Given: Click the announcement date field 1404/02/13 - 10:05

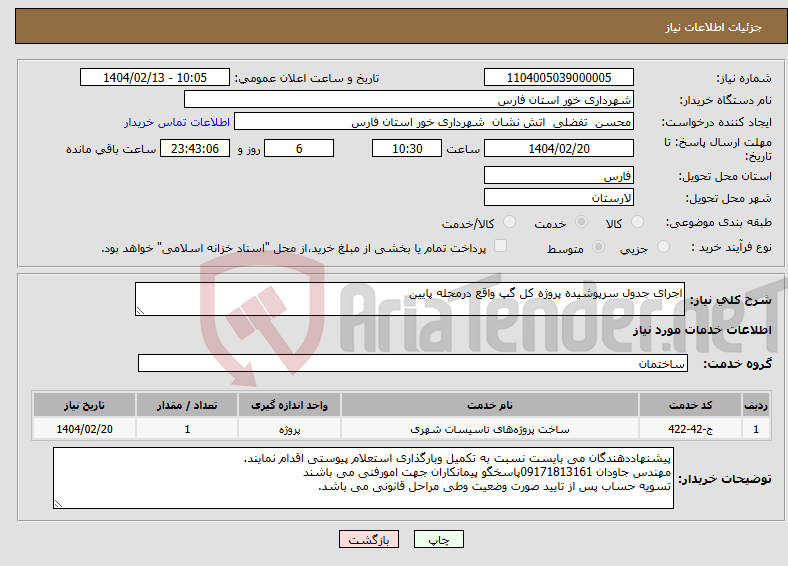Looking at the screenshot, I should [x=155, y=77].
